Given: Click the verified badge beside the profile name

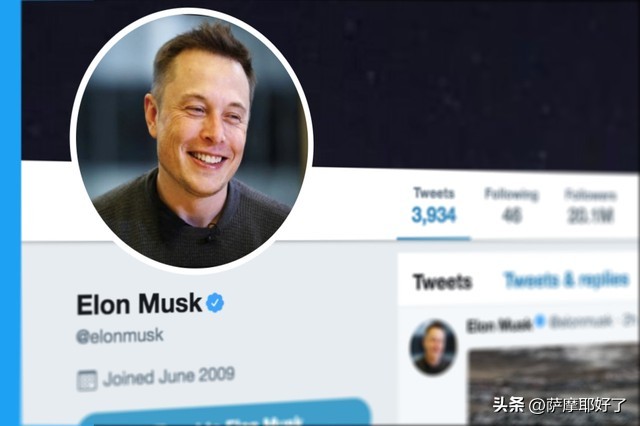Looking at the screenshot, I should 215,303.
